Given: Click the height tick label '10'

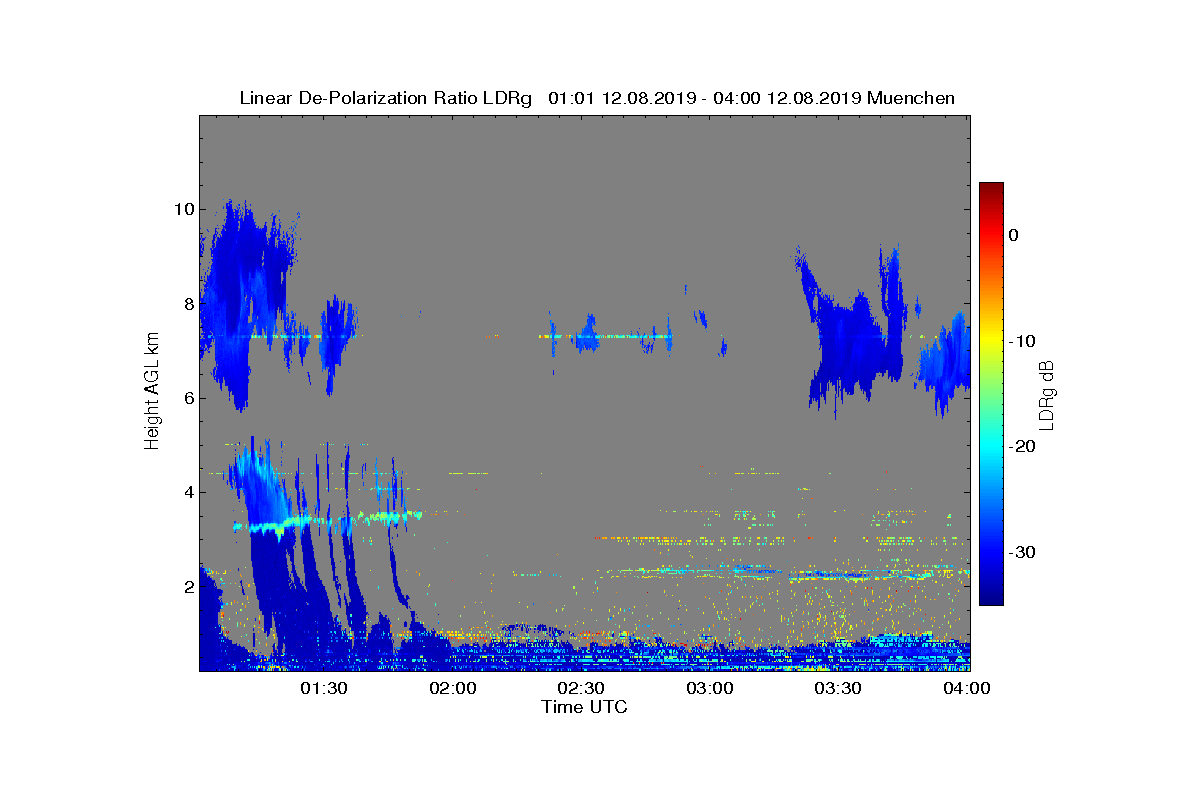Looking at the screenshot, I should [x=182, y=209].
